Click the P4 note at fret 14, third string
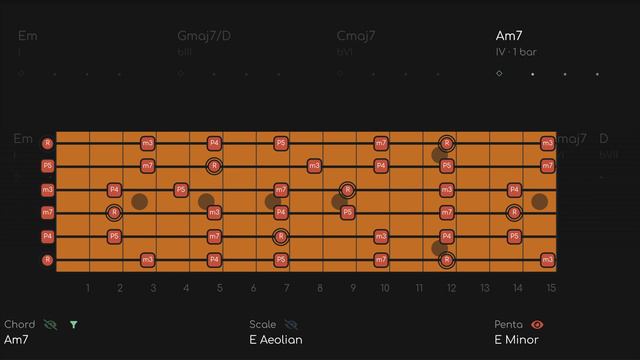This screenshot has width=640, height=360. point(514,190)
